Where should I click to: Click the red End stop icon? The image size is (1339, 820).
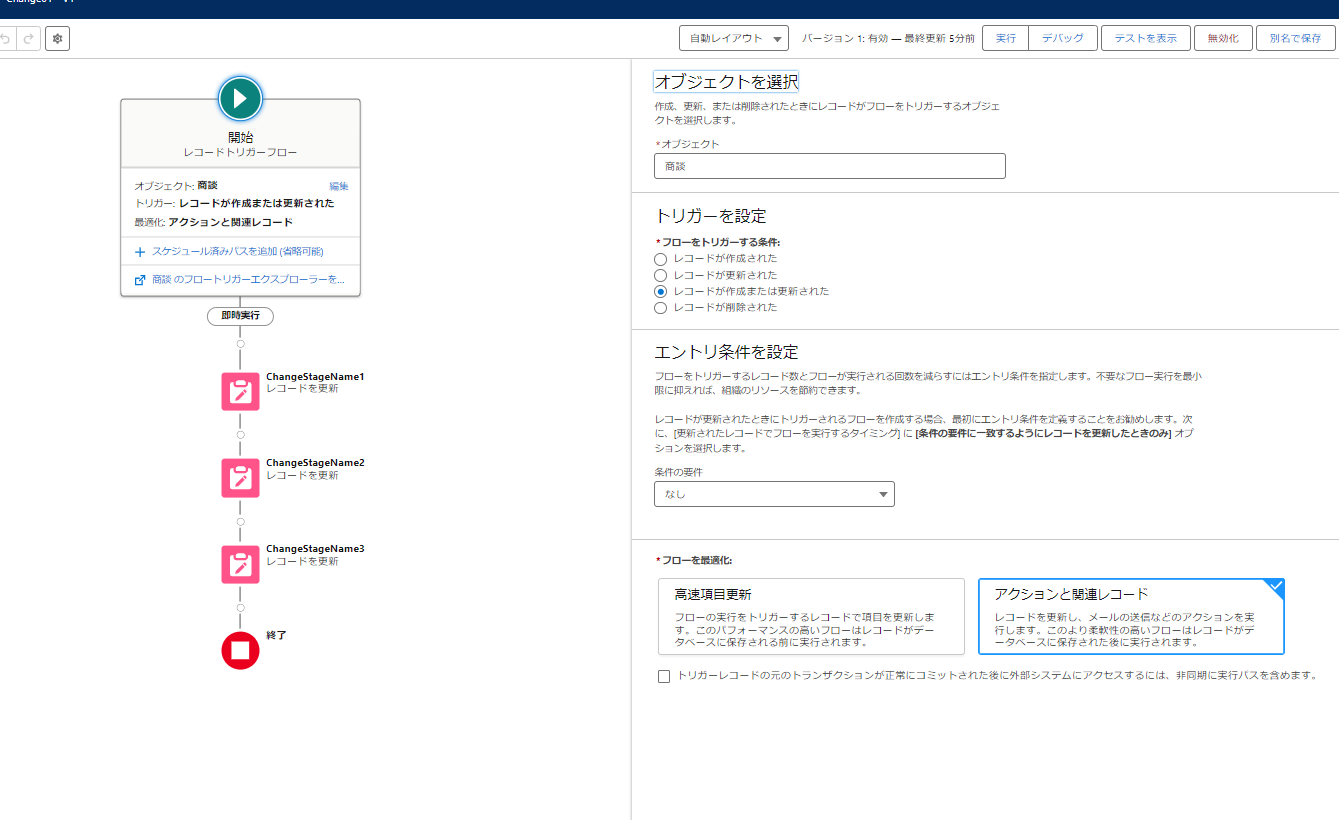(240, 651)
